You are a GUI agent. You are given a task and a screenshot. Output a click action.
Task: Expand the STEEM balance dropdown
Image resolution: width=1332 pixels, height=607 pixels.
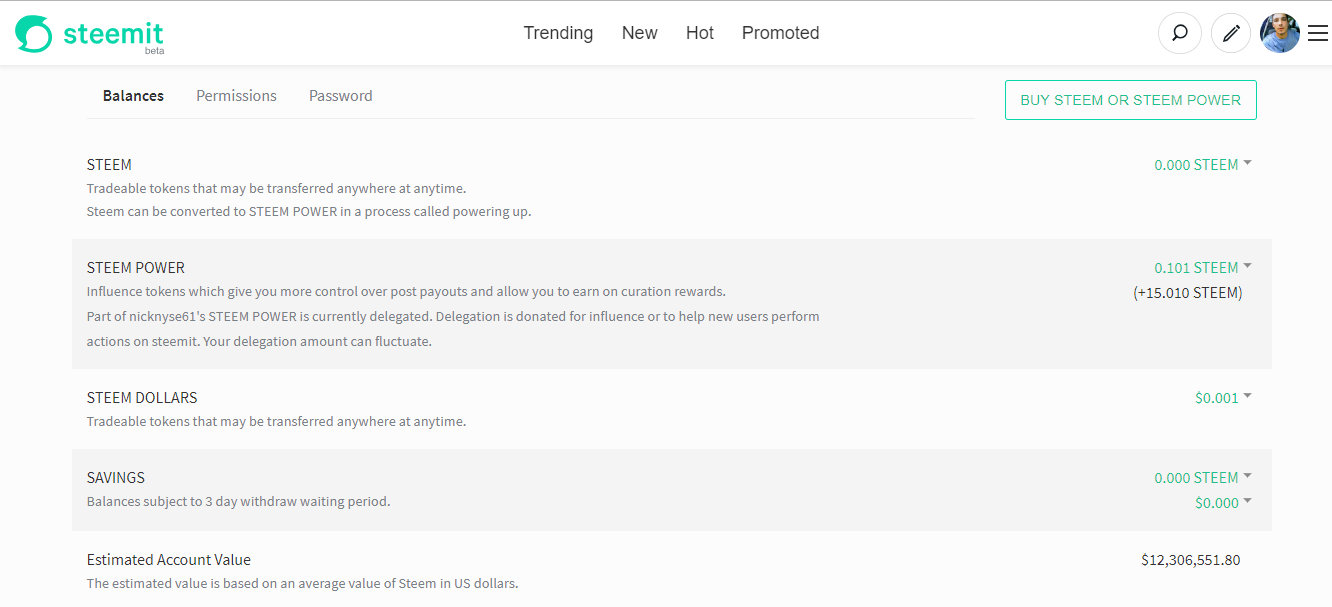tap(1246, 163)
